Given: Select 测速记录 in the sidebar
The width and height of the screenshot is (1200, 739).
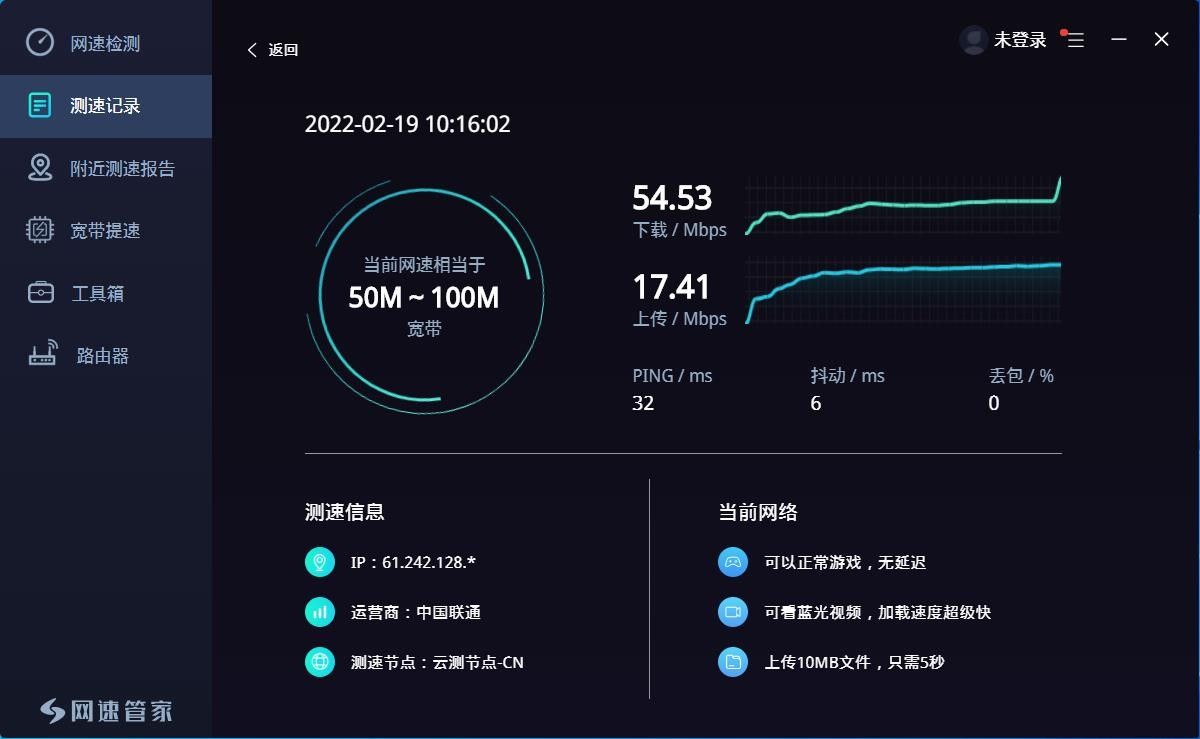Looking at the screenshot, I should pos(106,106).
